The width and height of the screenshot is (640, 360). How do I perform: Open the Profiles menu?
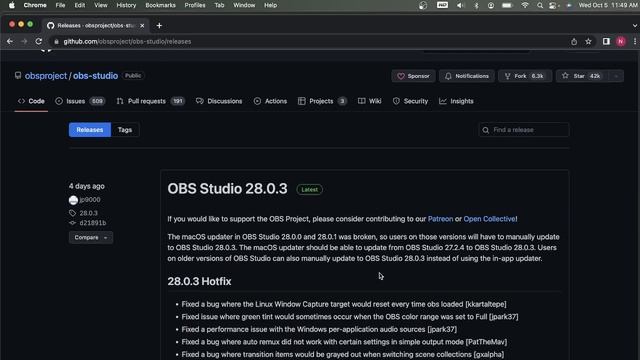(195, 5)
